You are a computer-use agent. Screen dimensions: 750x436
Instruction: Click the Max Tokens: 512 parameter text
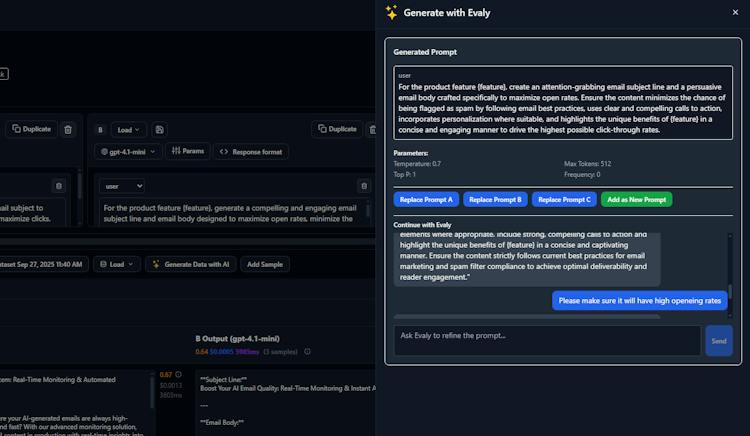point(587,164)
